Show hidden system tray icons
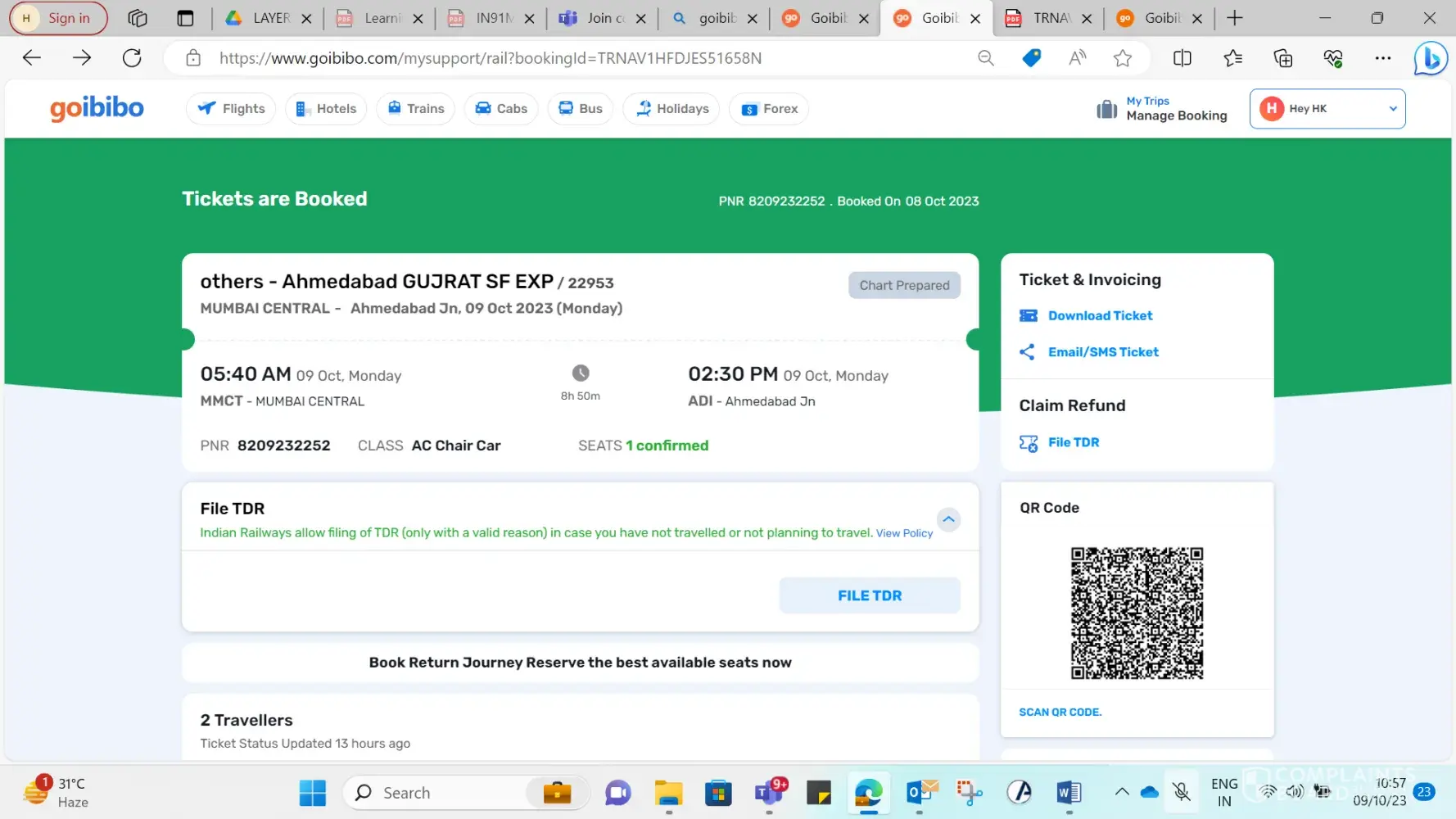This screenshot has height=819, width=1456. tap(1122, 792)
